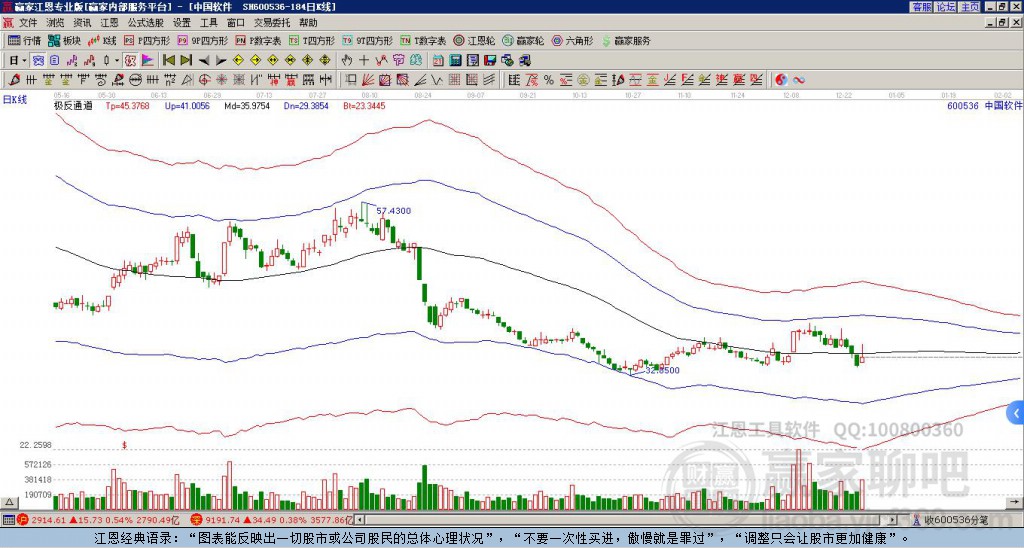The width and height of the screenshot is (1024, 548).
Task: Click the 极反通道 indicator name
Action: tap(73, 105)
